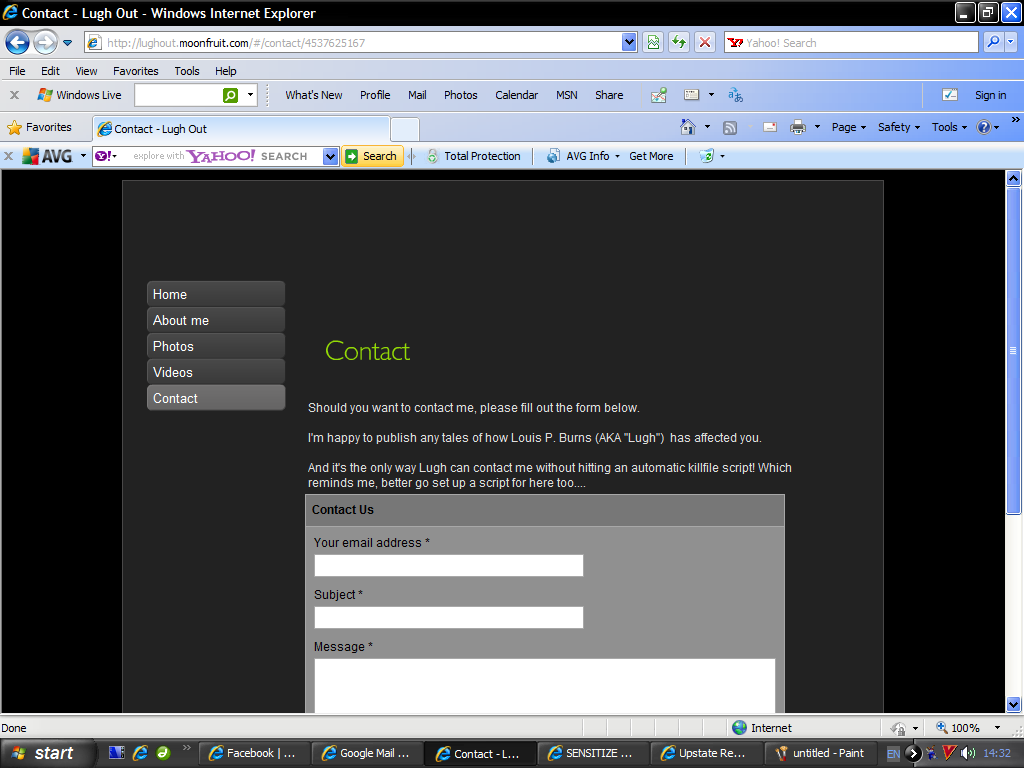Click the Read Mail envelope icon
The image size is (1024, 768).
(769, 127)
